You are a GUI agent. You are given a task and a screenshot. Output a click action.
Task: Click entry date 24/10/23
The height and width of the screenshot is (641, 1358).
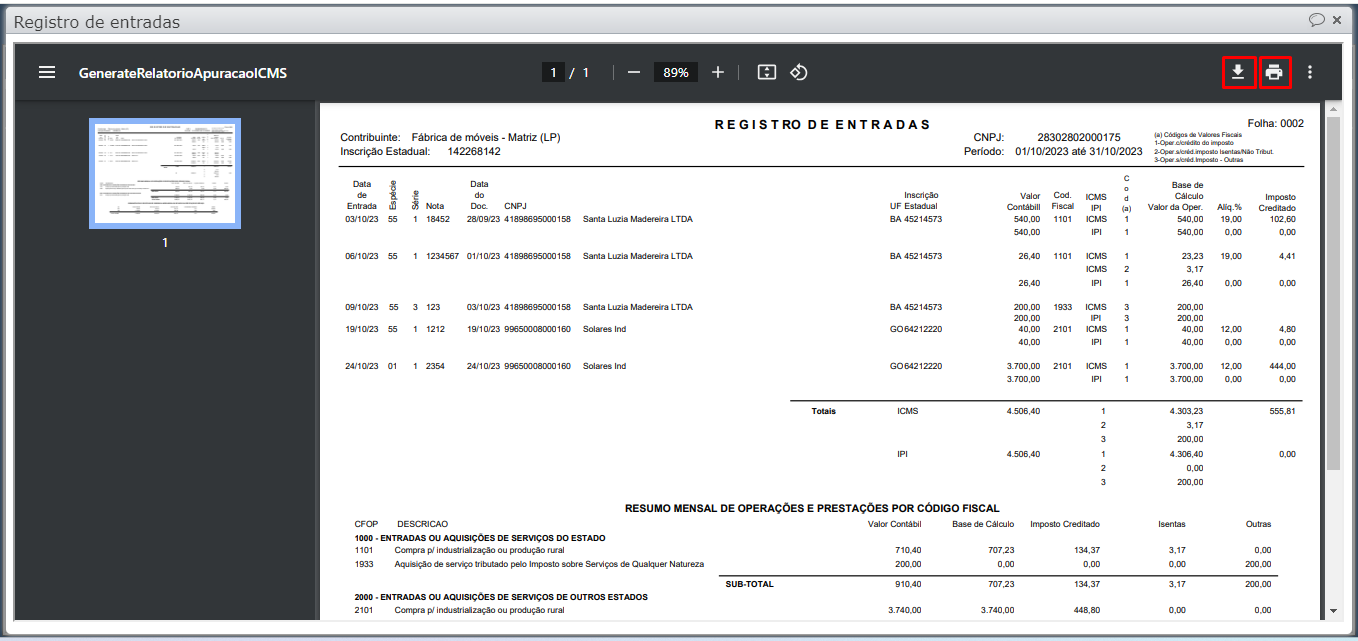coord(362,366)
